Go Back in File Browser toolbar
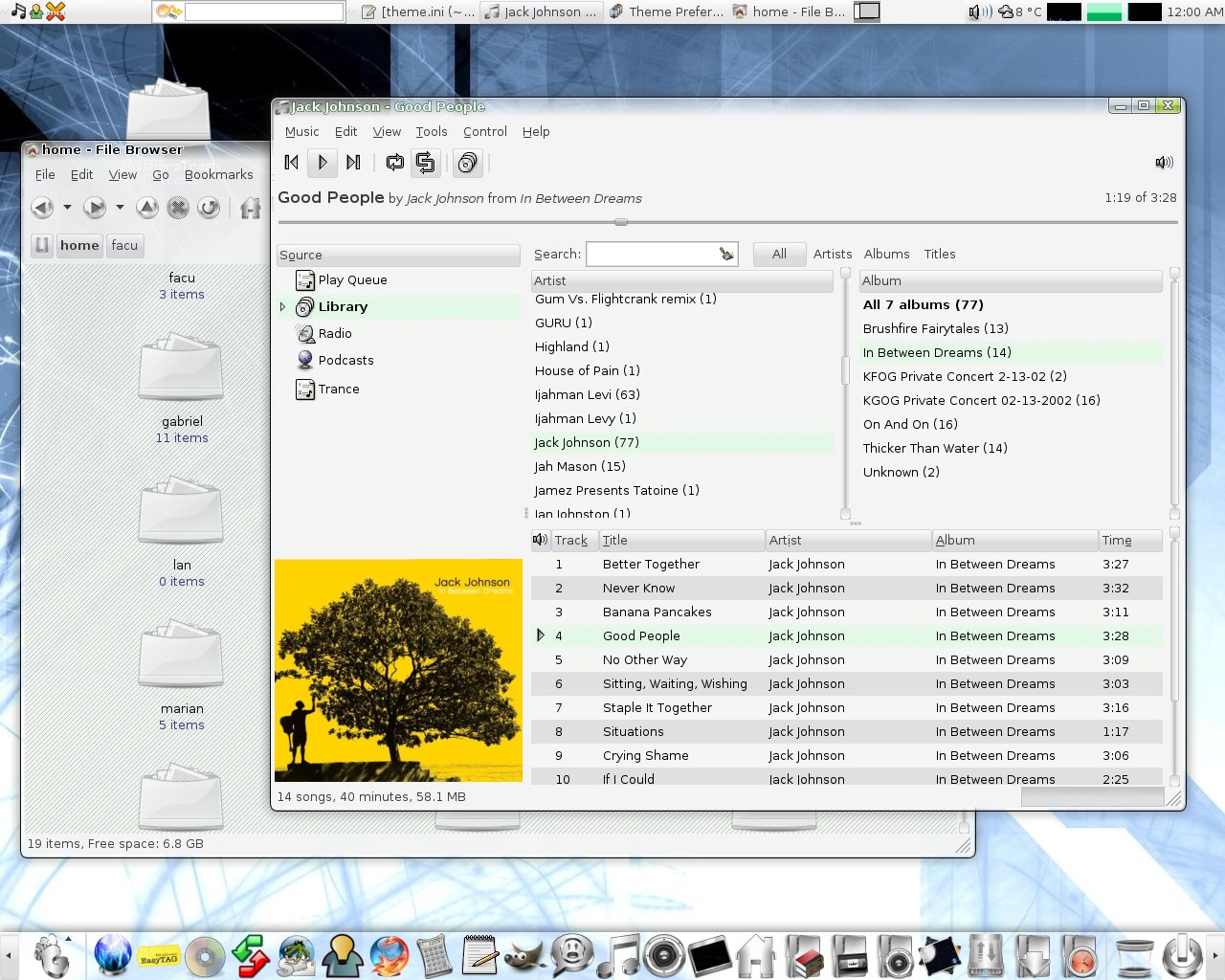Viewport: 1225px width, 980px height. (42, 207)
